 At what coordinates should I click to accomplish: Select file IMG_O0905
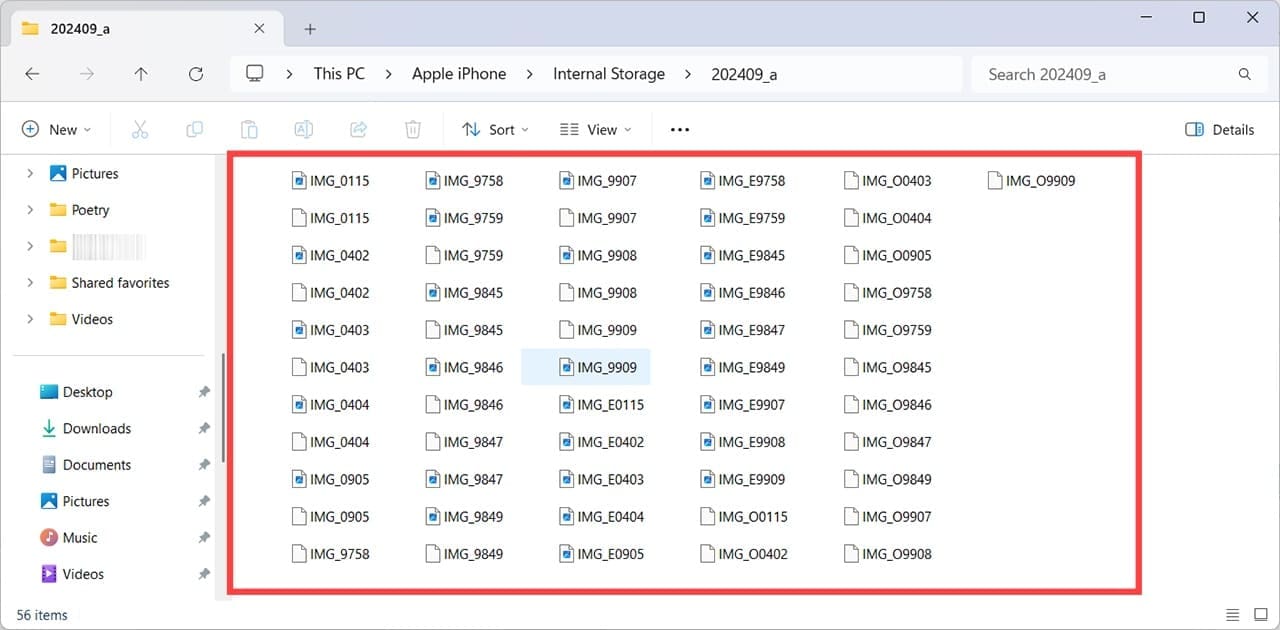pyautogui.click(x=887, y=255)
